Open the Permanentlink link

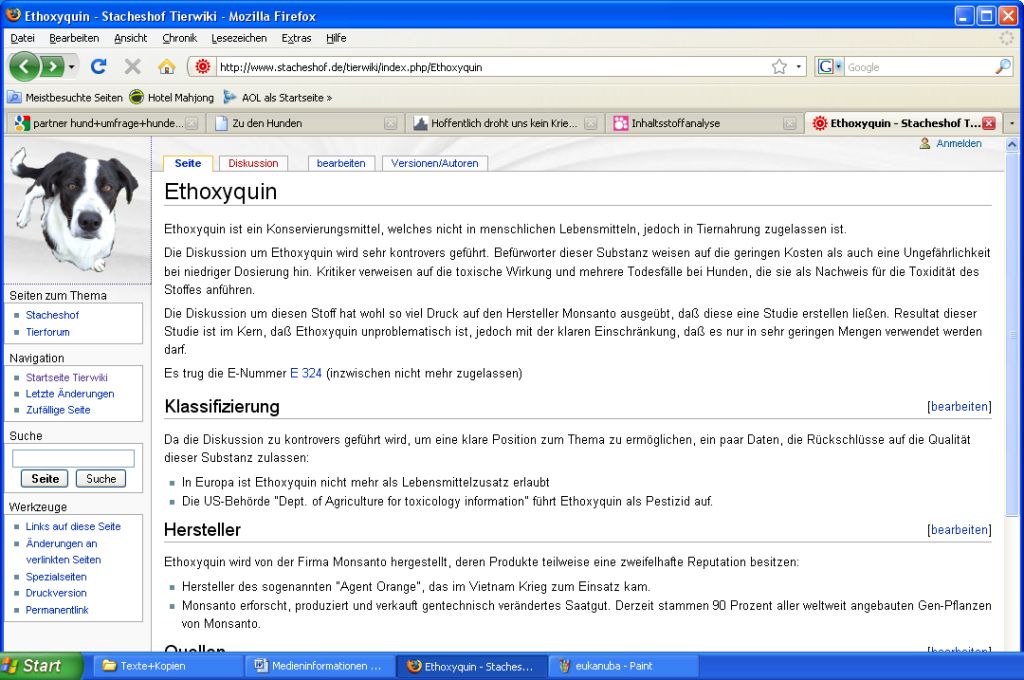pyautogui.click(x=57, y=610)
